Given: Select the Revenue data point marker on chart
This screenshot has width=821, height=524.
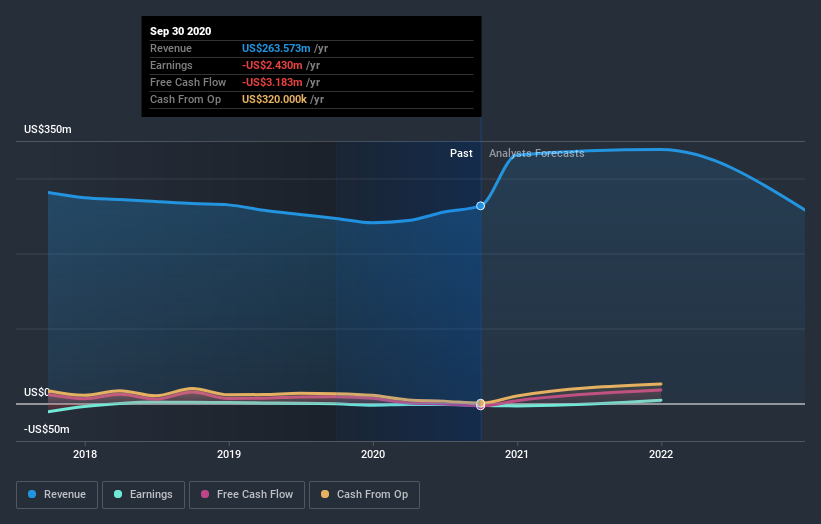Looking at the screenshot, I should [480, 206].
